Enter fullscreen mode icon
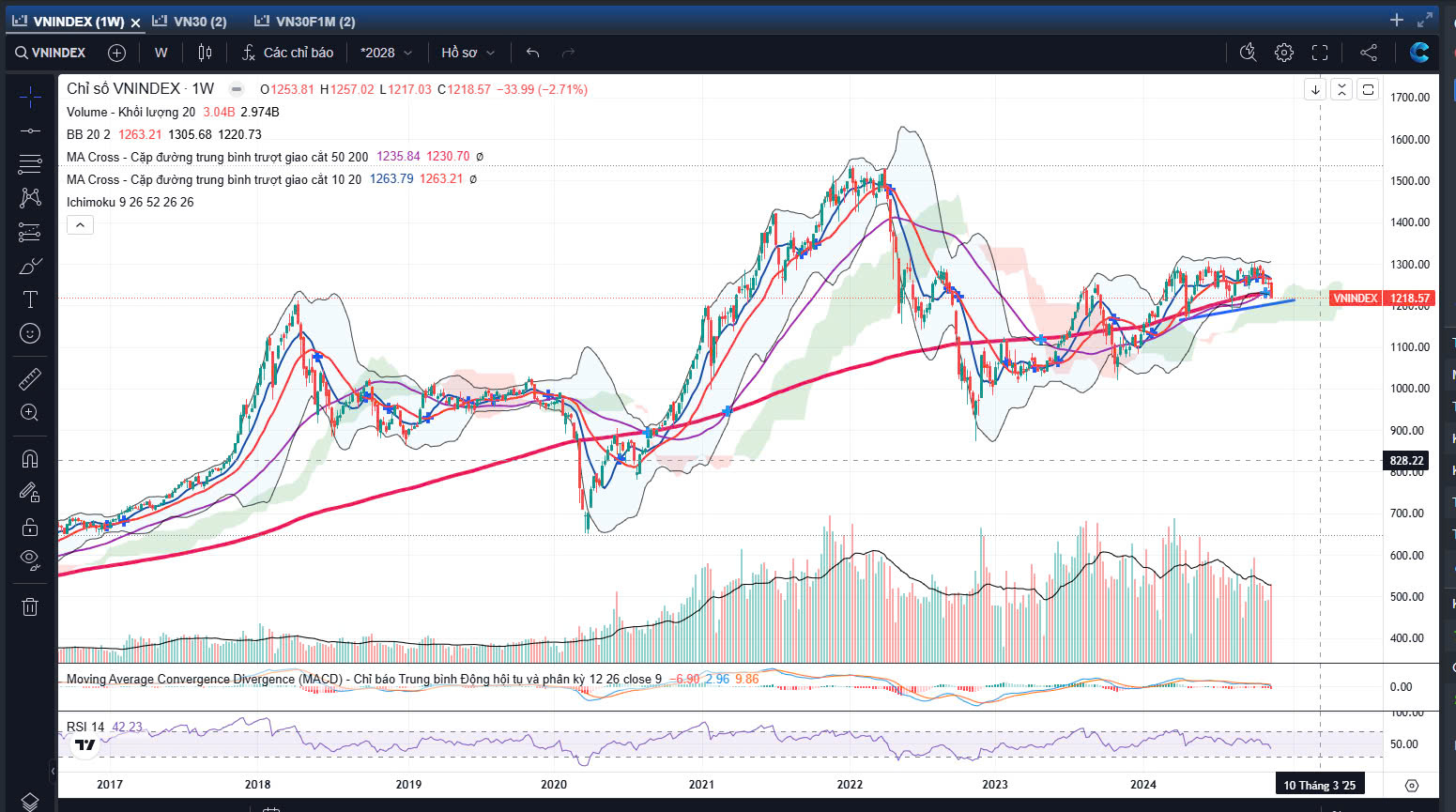Viewport: 1456px width, 812px height. pyautogui.click(x=1320, y=53)
